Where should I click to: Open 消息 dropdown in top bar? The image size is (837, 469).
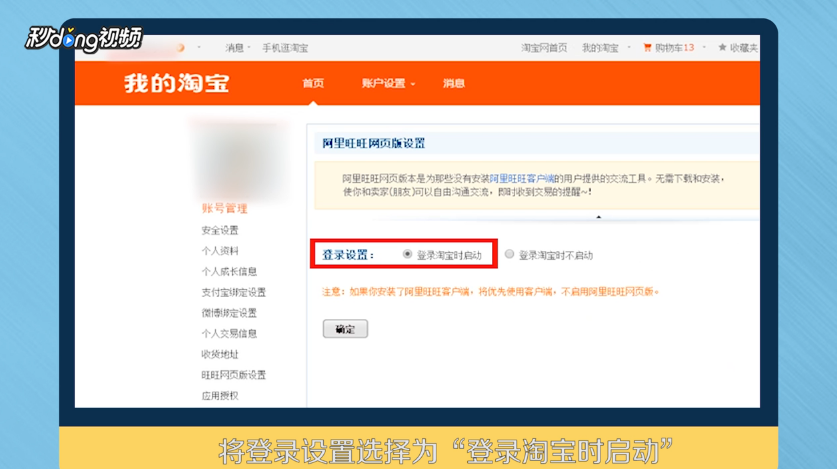237,48
